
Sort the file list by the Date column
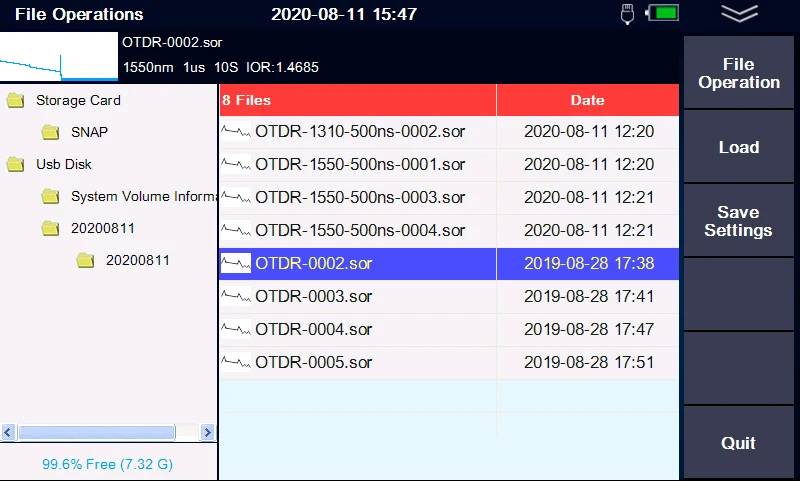587,100
